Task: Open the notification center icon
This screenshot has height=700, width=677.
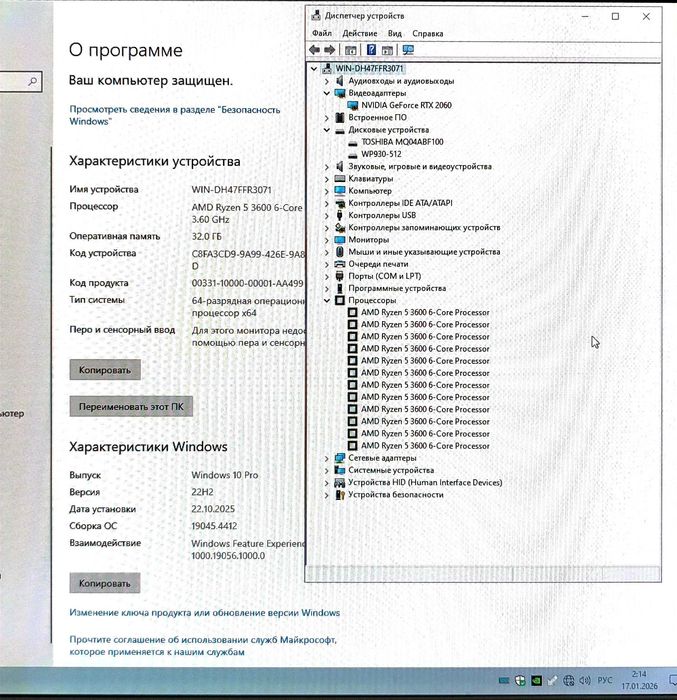Action: coord(673,680)
